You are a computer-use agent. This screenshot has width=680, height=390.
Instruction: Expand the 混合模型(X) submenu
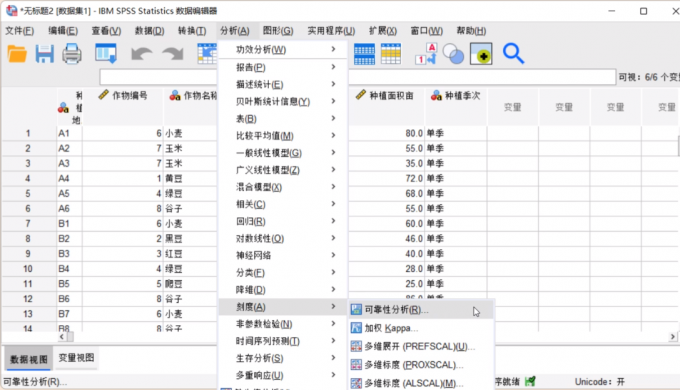coord(283,187)
